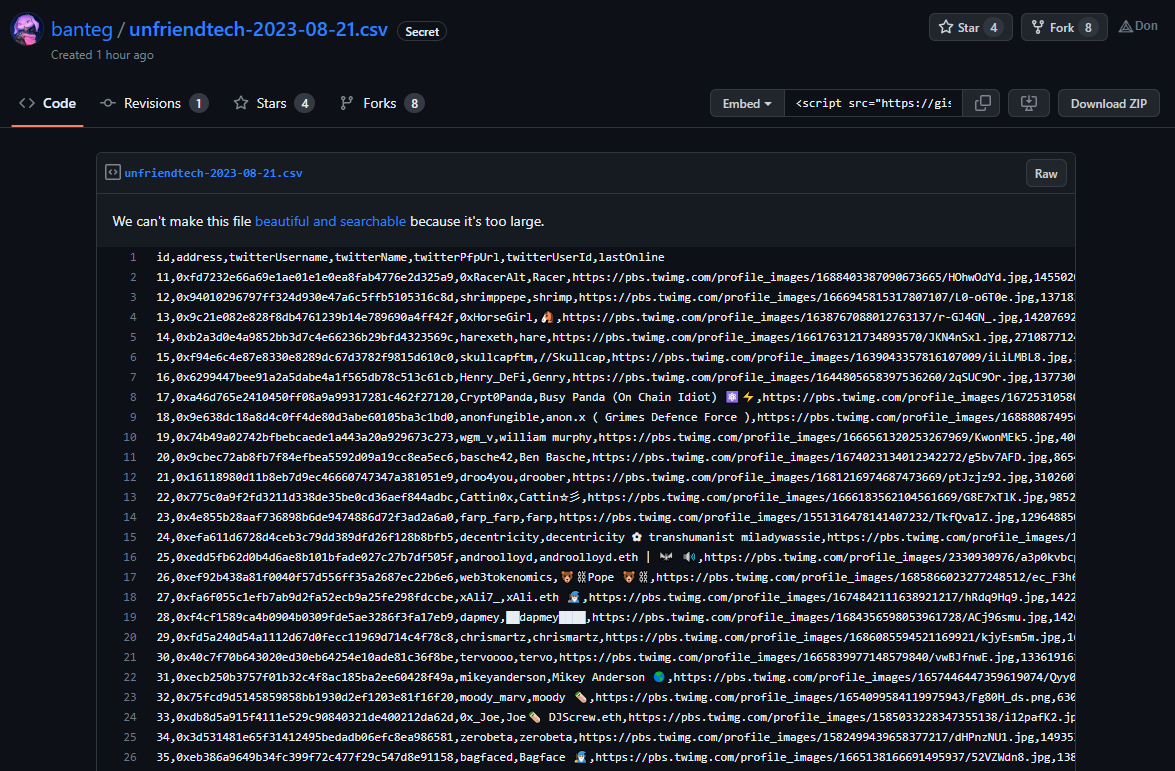Open the unfriendtech-2023-08-21.csv gist title link

point(259,29)
